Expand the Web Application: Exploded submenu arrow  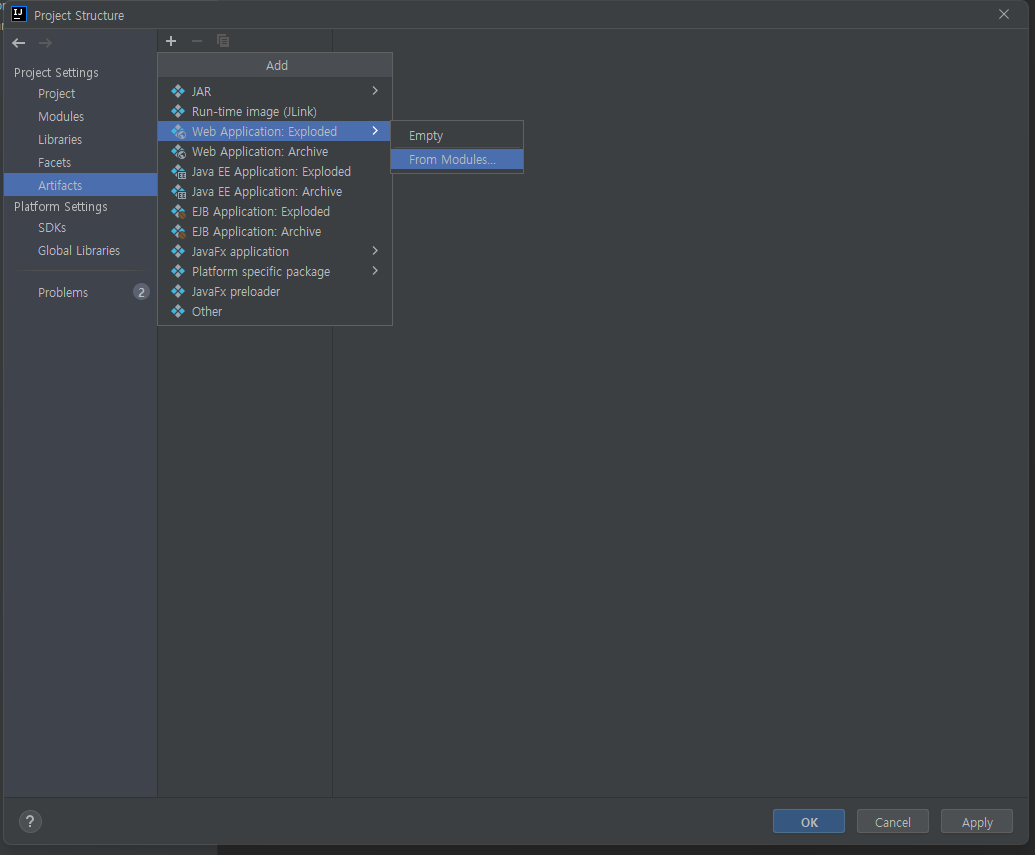(x=375, y=131)
